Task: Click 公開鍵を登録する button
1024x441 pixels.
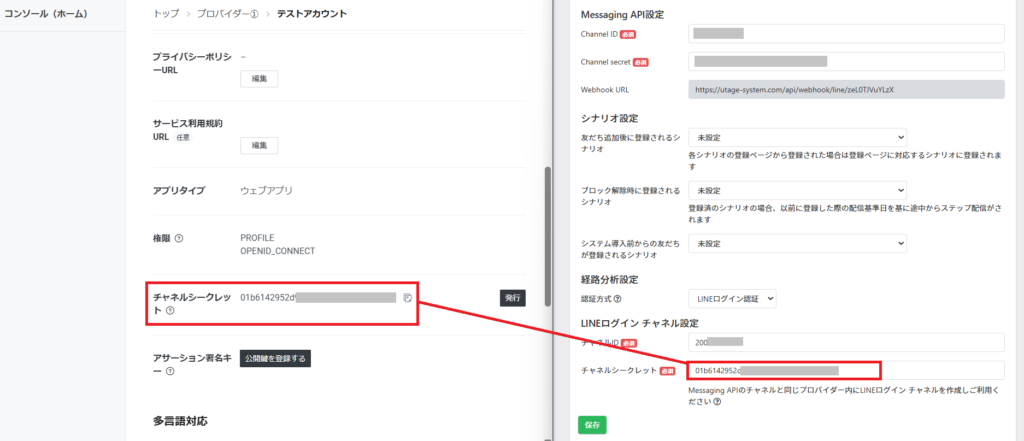Action: tap(275, 358)
